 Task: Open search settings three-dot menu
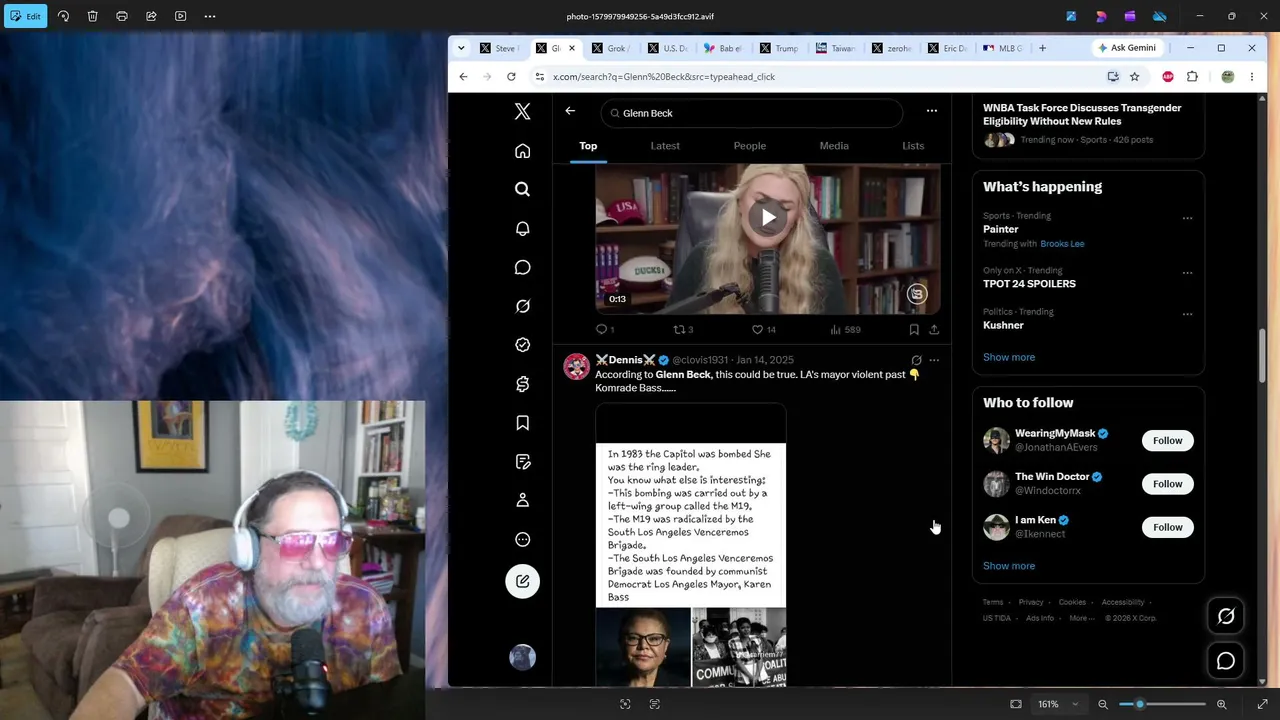click(931, 111)
